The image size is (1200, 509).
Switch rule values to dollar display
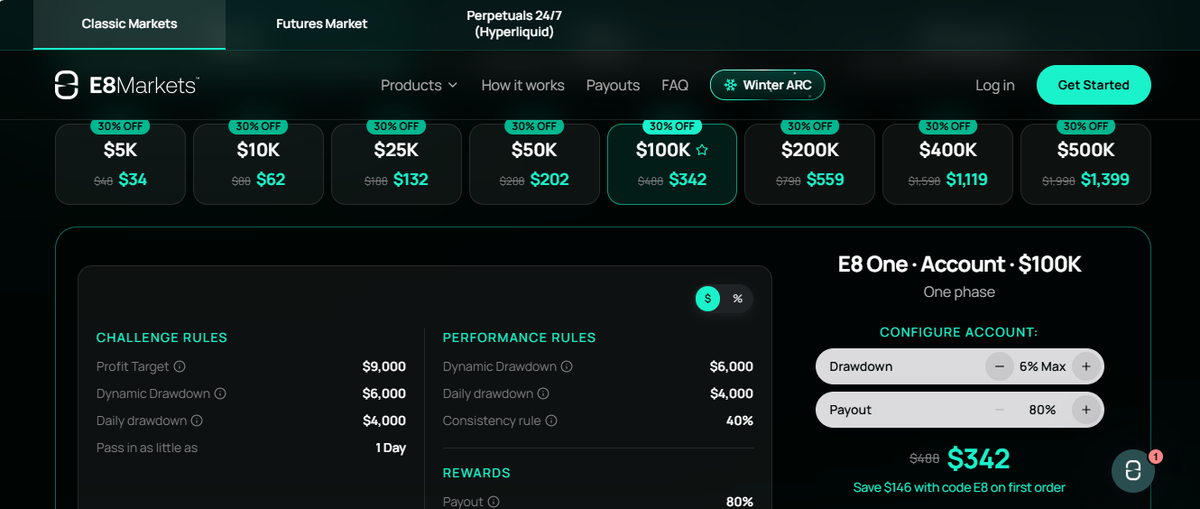point(708,298)
